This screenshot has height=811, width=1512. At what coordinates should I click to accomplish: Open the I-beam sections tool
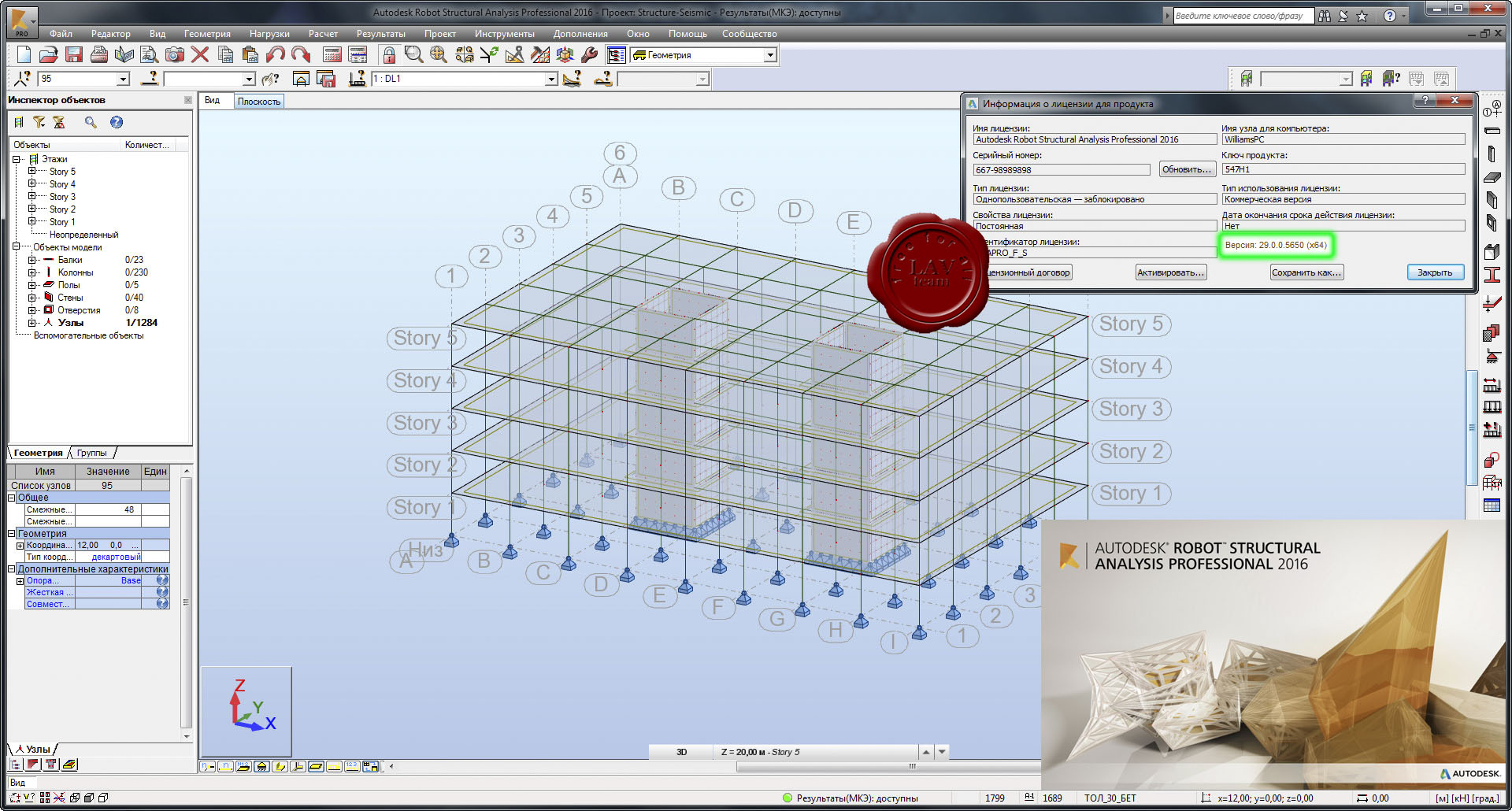coord(1492,275)
